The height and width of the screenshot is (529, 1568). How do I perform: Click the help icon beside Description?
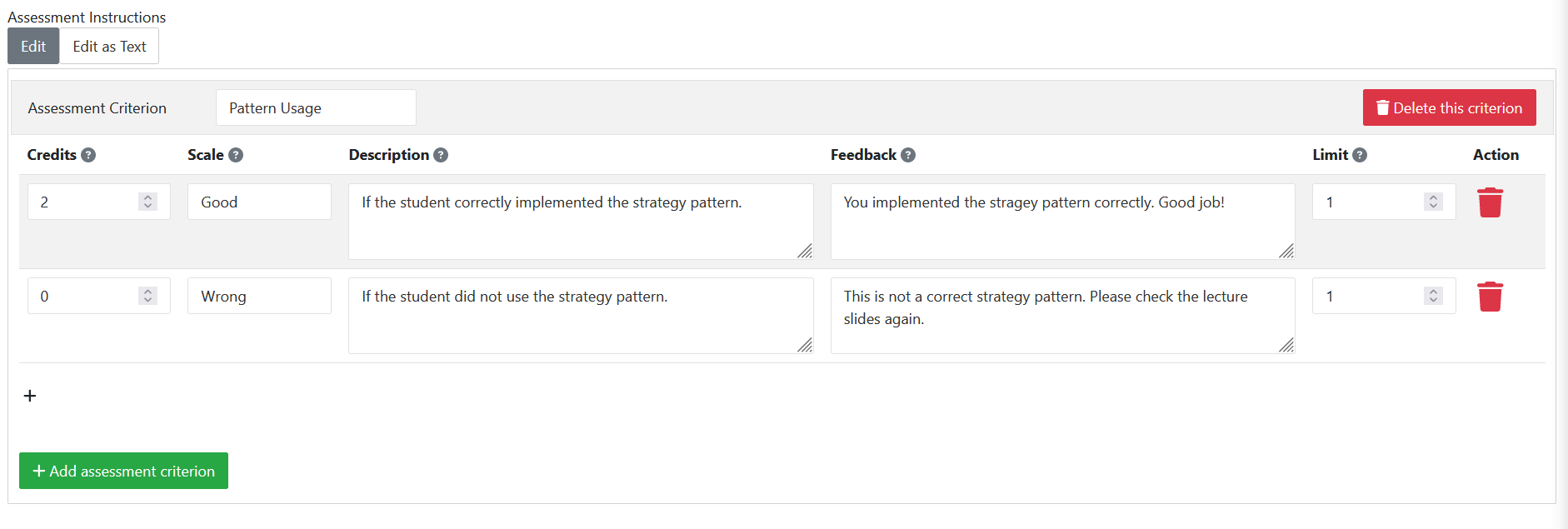[441, 155]
